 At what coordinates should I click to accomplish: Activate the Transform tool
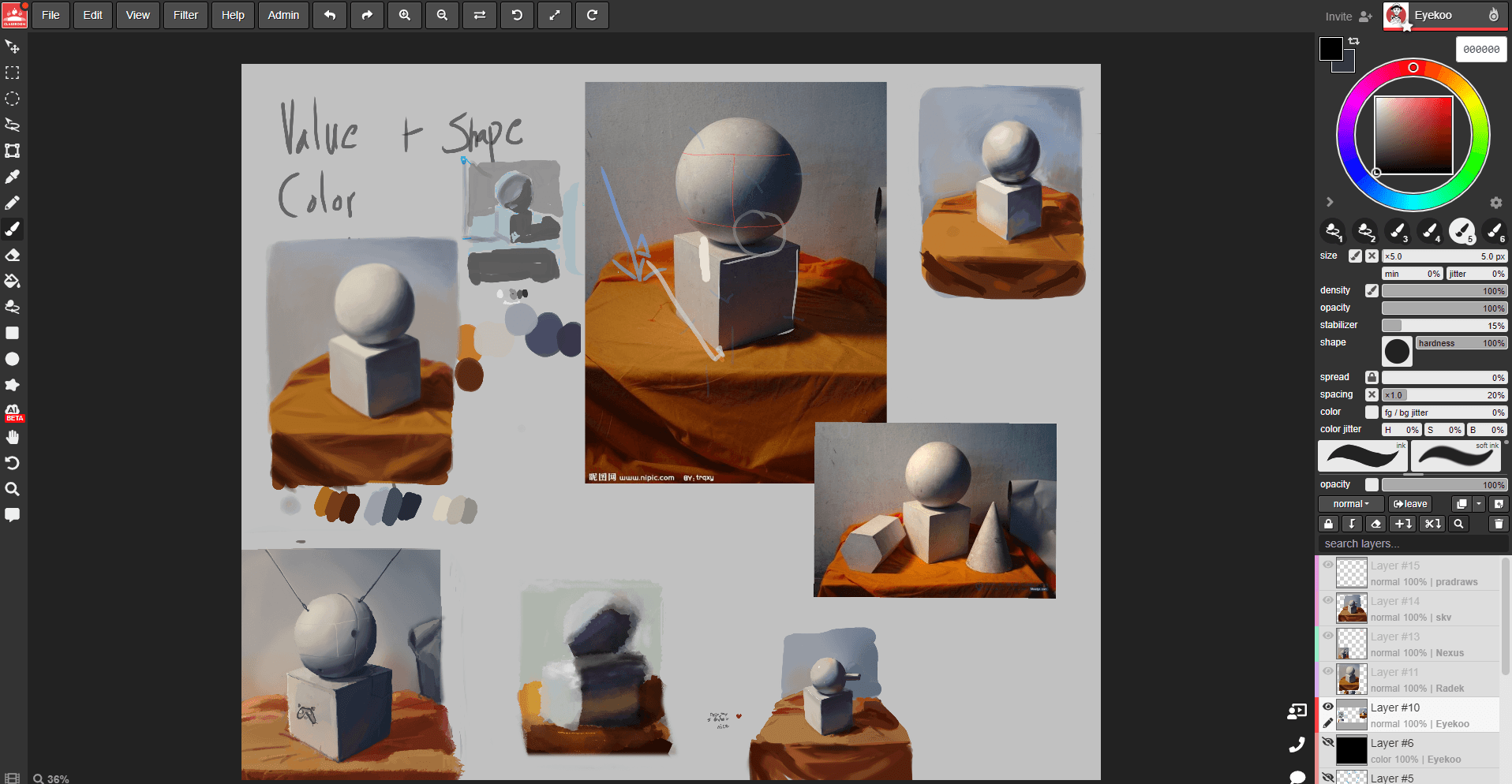pos(13,151)
